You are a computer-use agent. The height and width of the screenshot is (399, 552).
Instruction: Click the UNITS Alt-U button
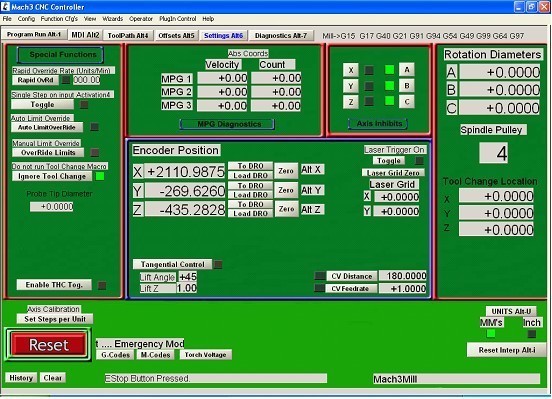coord(511,311)
